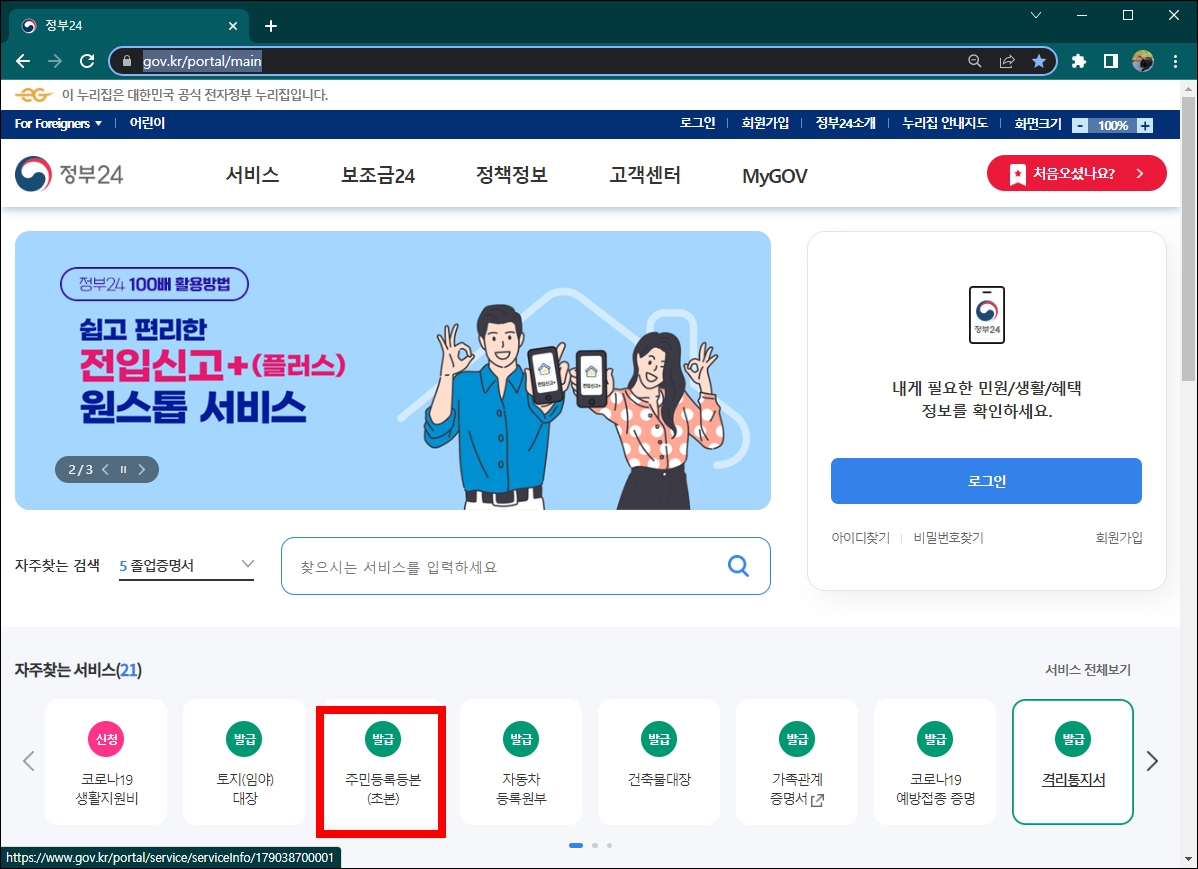Open the 가족관계증명서 service icon
This screenshot has width=1198, height=869.
[x=797, y=762]
